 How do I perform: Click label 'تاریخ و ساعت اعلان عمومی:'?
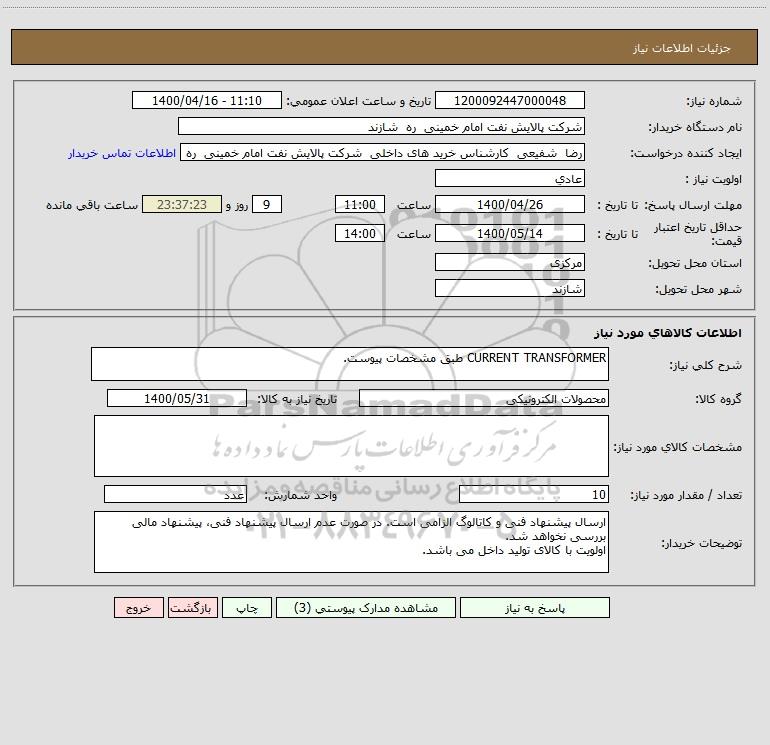[x=358, y=101]
